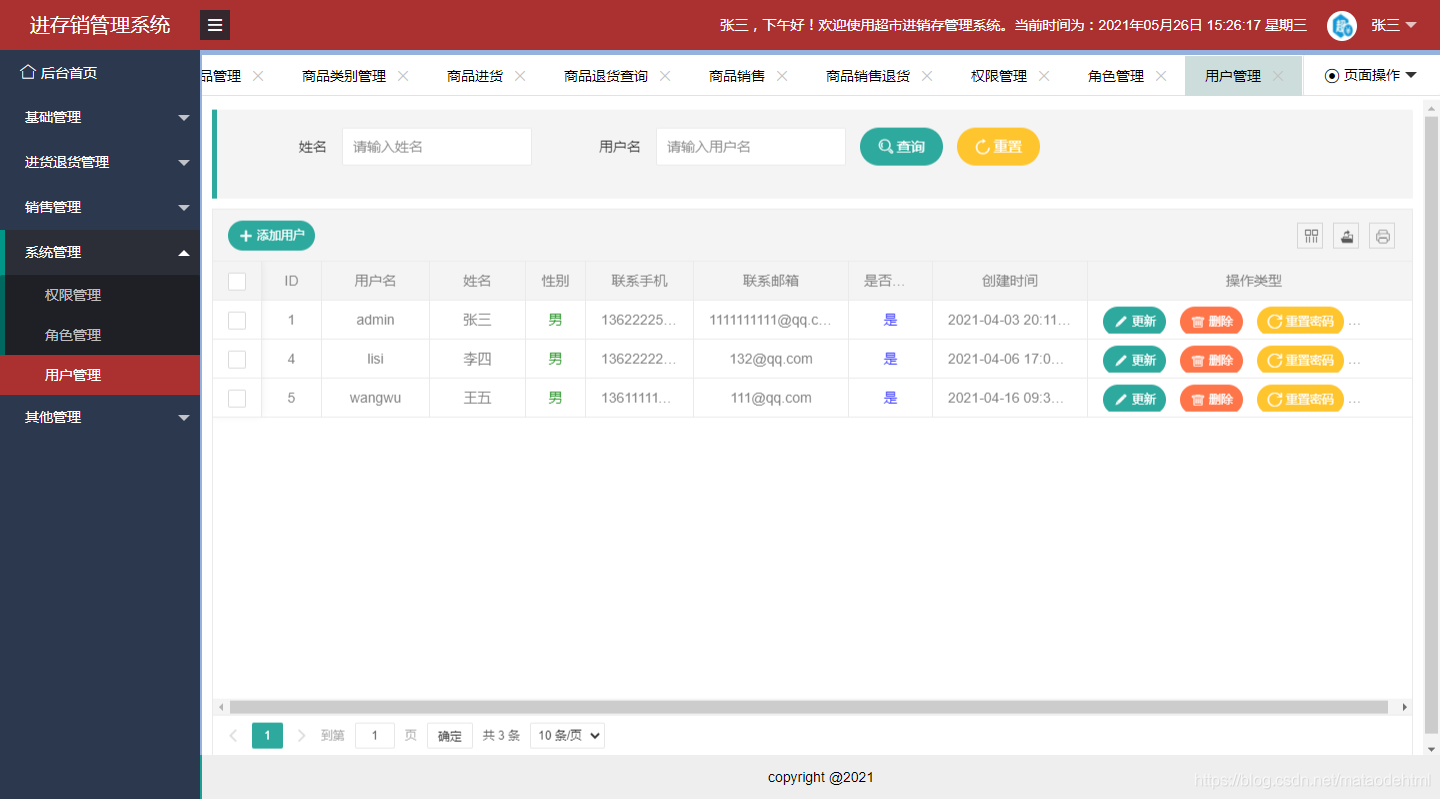Close the 角色管理 tab
This screenshot has width=1440, height=799.
point(1161,75)
